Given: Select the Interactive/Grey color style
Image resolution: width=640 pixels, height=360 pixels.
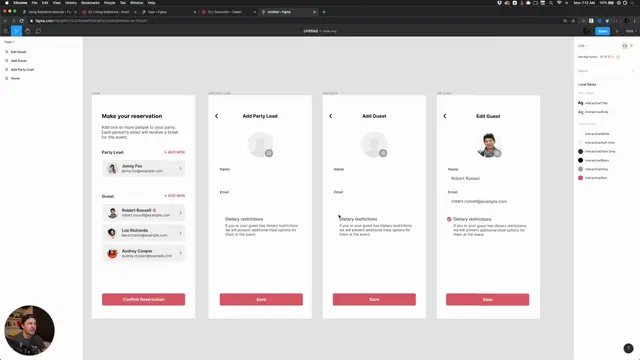Looking at the screenshot, I should pyautogui.click(x=593, y=169).
